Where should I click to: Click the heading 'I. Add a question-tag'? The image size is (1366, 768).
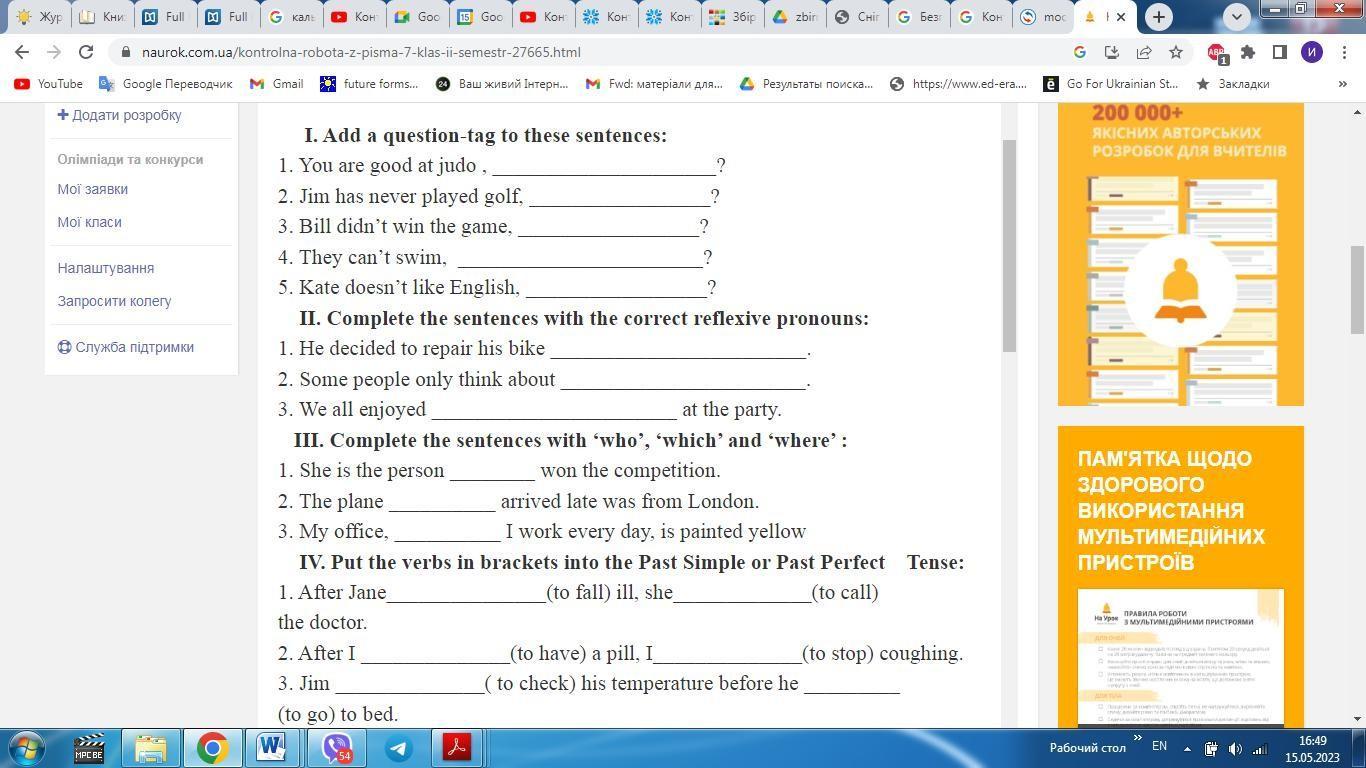[x=485, y=135]
